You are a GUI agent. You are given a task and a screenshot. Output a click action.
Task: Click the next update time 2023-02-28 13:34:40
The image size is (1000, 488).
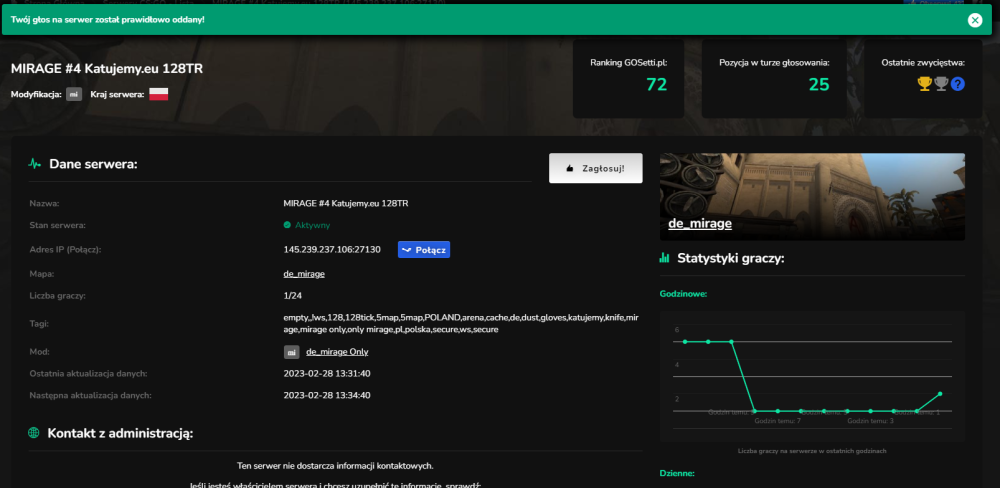(x=327, y=395)
